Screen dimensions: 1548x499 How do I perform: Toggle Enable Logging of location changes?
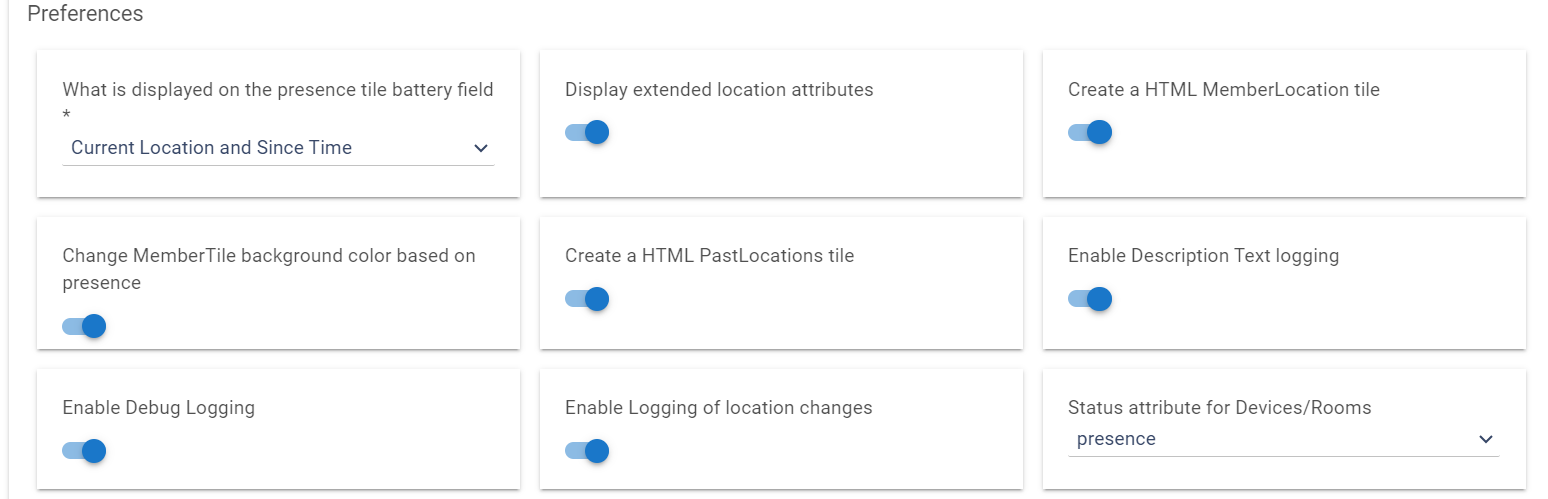587,451
